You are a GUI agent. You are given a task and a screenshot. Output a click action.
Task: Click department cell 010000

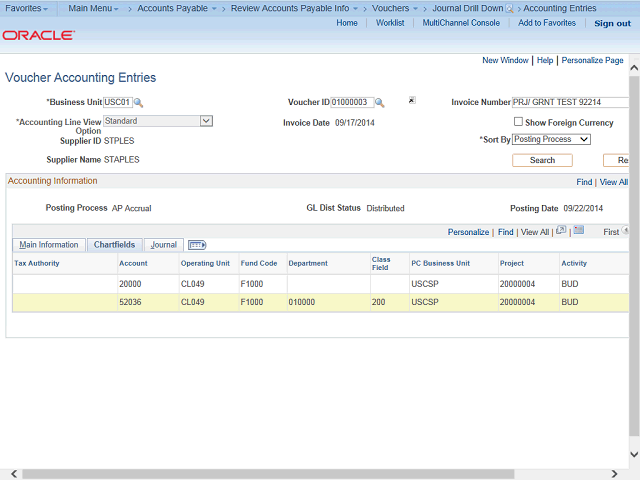click(x=302, y=302)
